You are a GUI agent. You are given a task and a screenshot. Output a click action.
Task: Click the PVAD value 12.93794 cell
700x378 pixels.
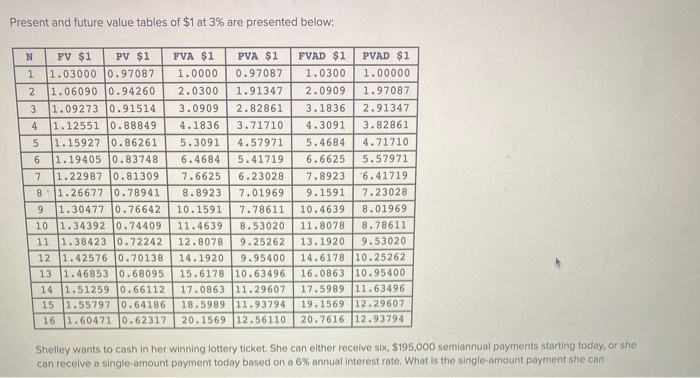pyautogui.click(x=382, y=320)
